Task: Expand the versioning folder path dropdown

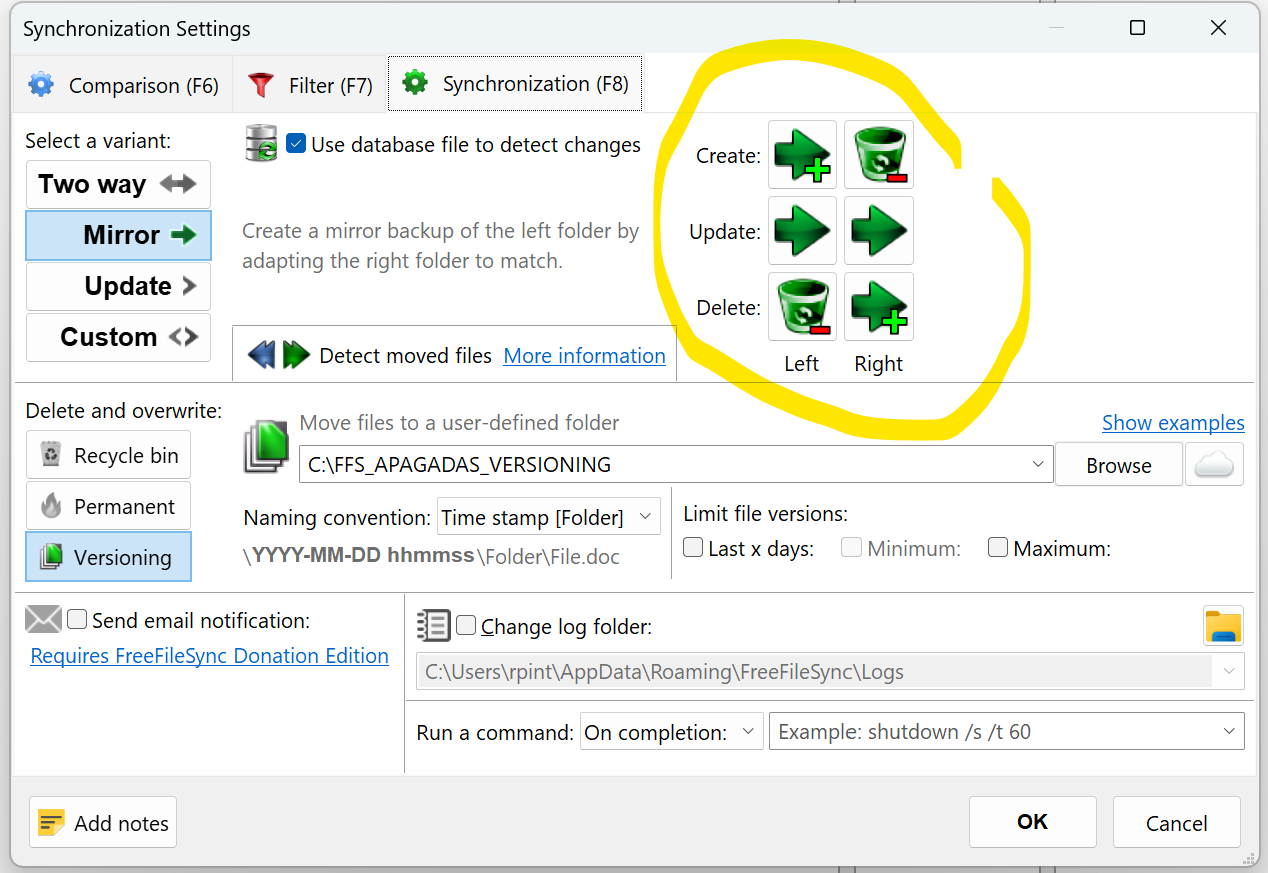Action: pos(1039,465)
